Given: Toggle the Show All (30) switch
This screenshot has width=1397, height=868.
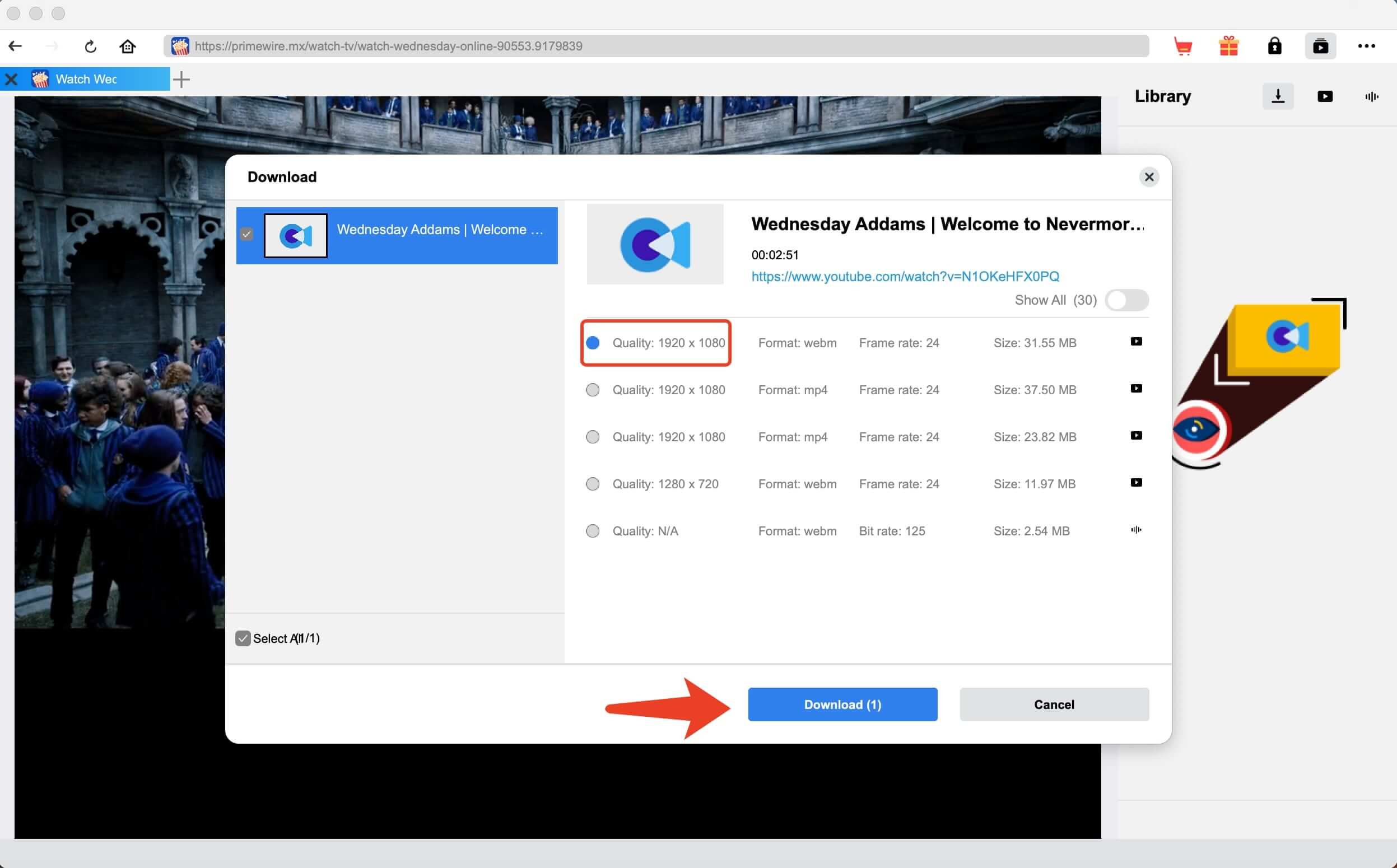Looking at the screenshot, I should tap(1126, 300).
